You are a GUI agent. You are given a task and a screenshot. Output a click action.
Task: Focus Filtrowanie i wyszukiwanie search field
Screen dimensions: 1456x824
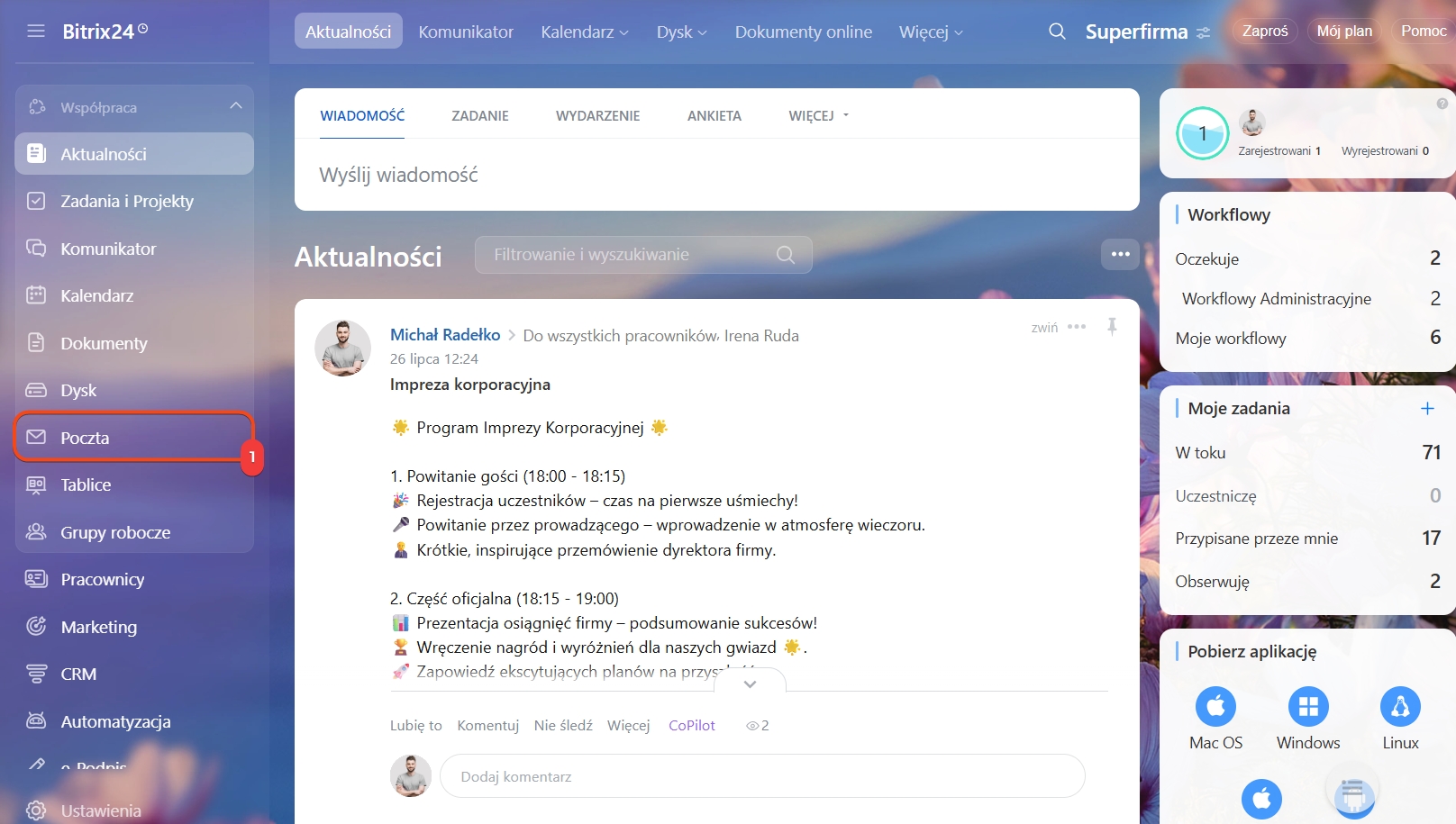tap(643, 255)
